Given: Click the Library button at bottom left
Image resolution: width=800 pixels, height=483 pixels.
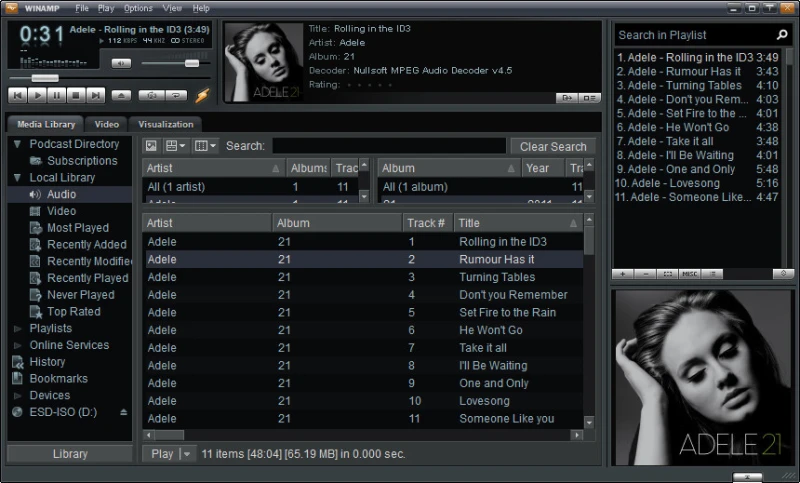Looking at the screenshot, I should pyautogui.click(x=70, y=454).
